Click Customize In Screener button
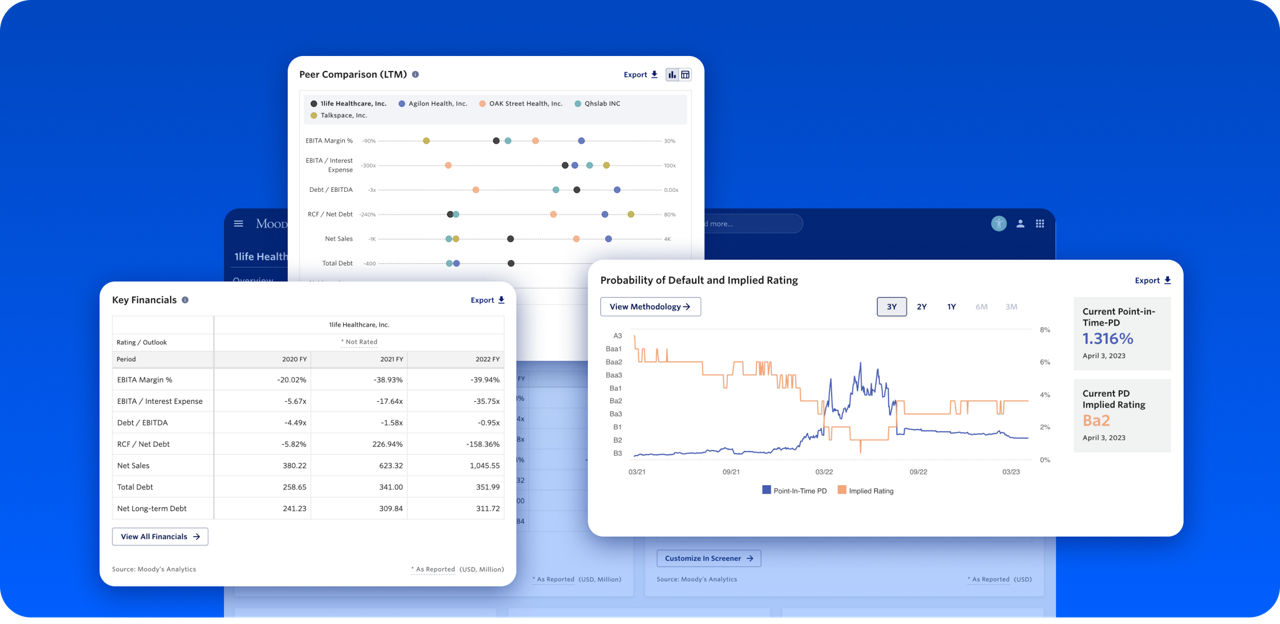This screenshot has height=624, width=1280. (x=709, y=558)
